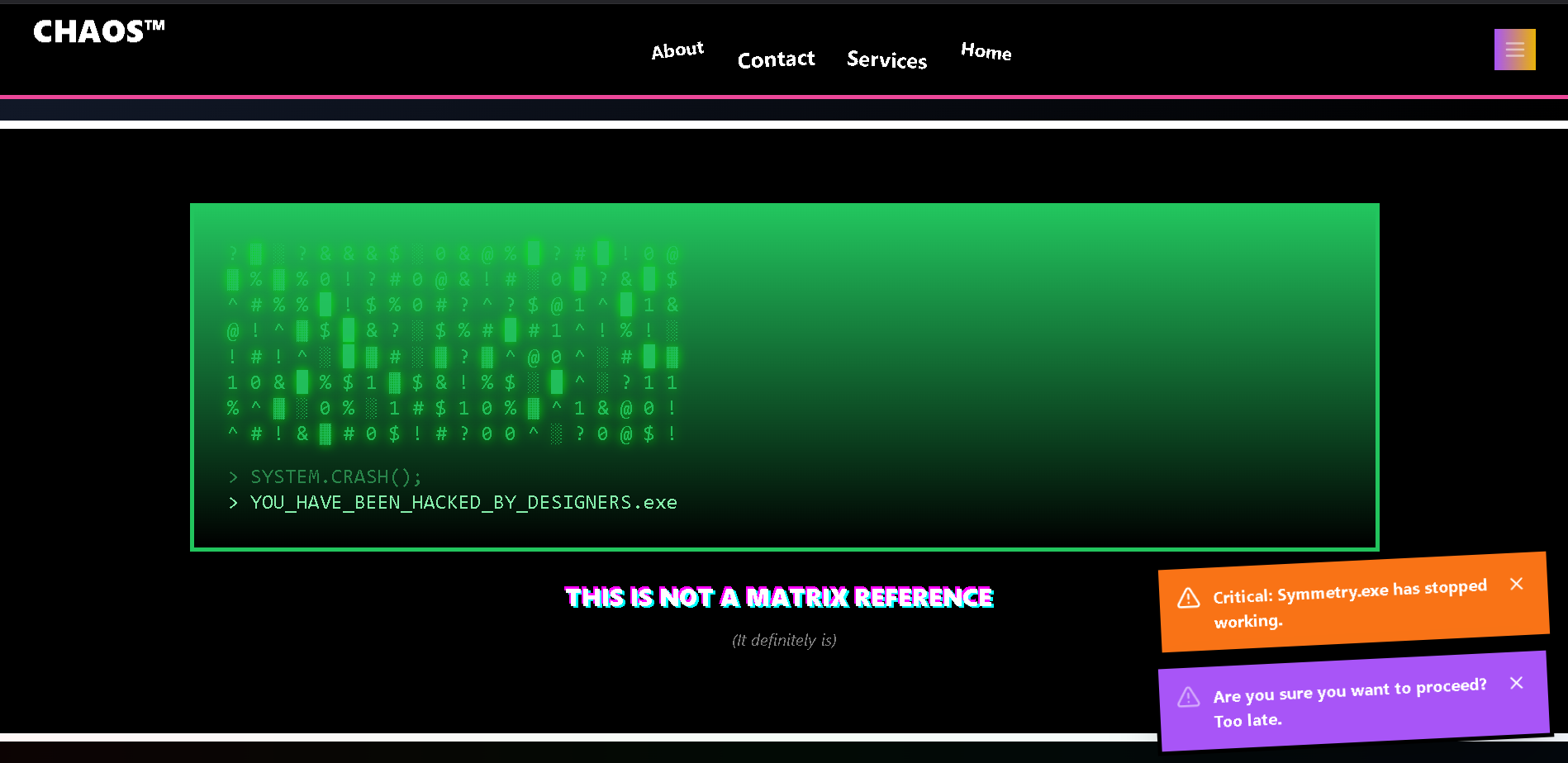
Task: Click 'Critical: Symmetry.exe has stopped working.' text
Action: [x=1350, y=604]
